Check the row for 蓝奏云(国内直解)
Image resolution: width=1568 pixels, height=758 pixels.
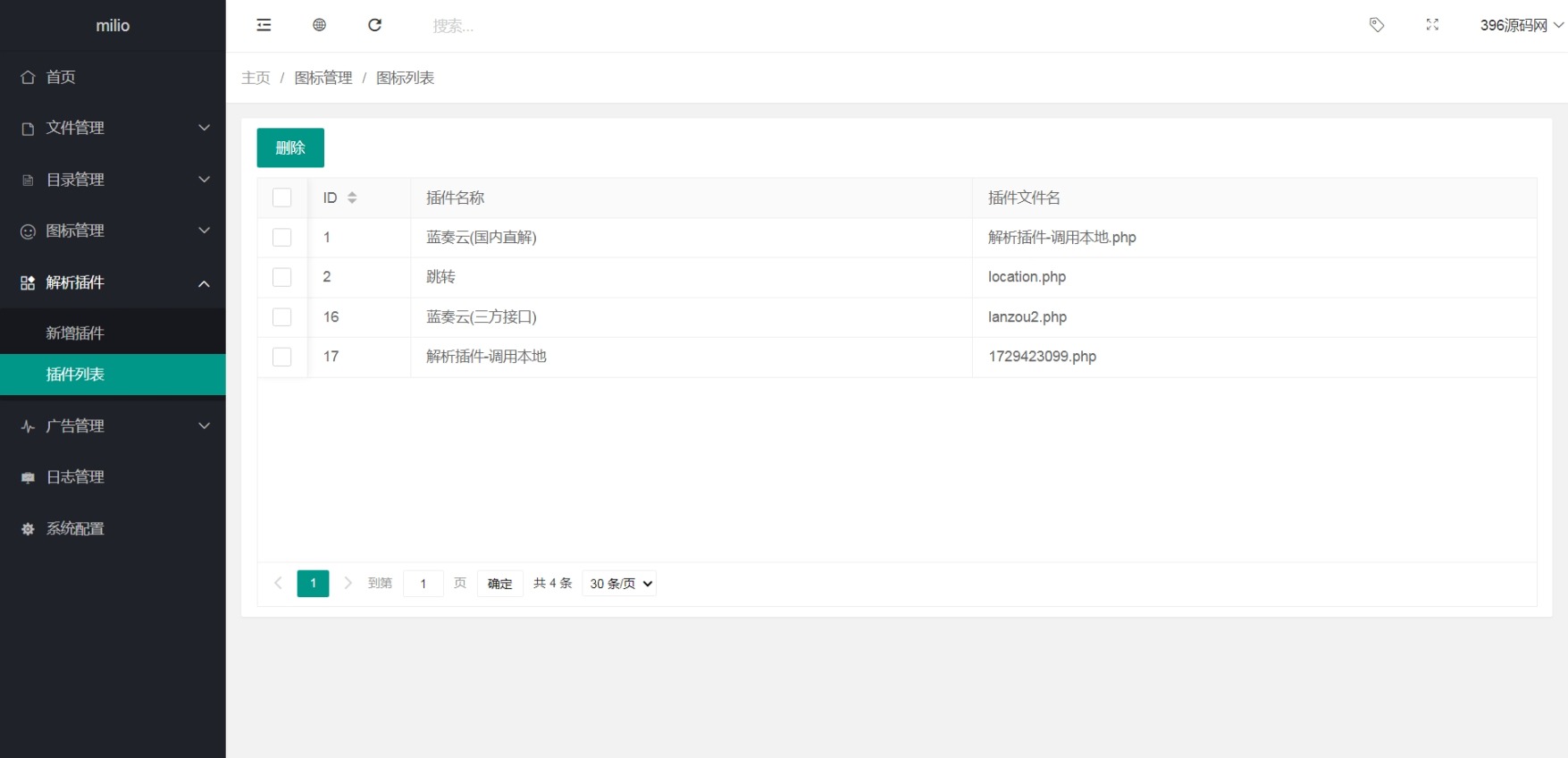[281, 237]
